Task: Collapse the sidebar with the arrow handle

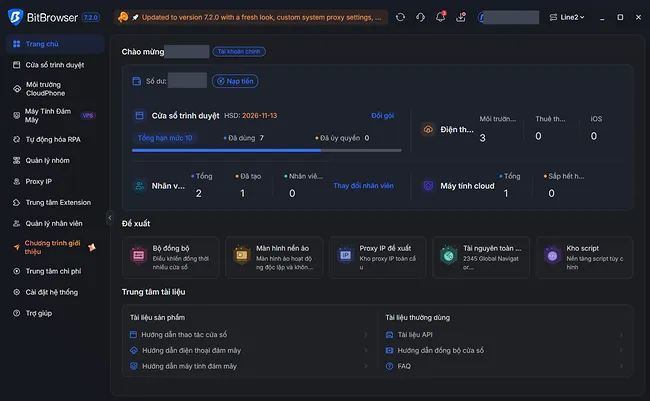Action: pos(110,217)
